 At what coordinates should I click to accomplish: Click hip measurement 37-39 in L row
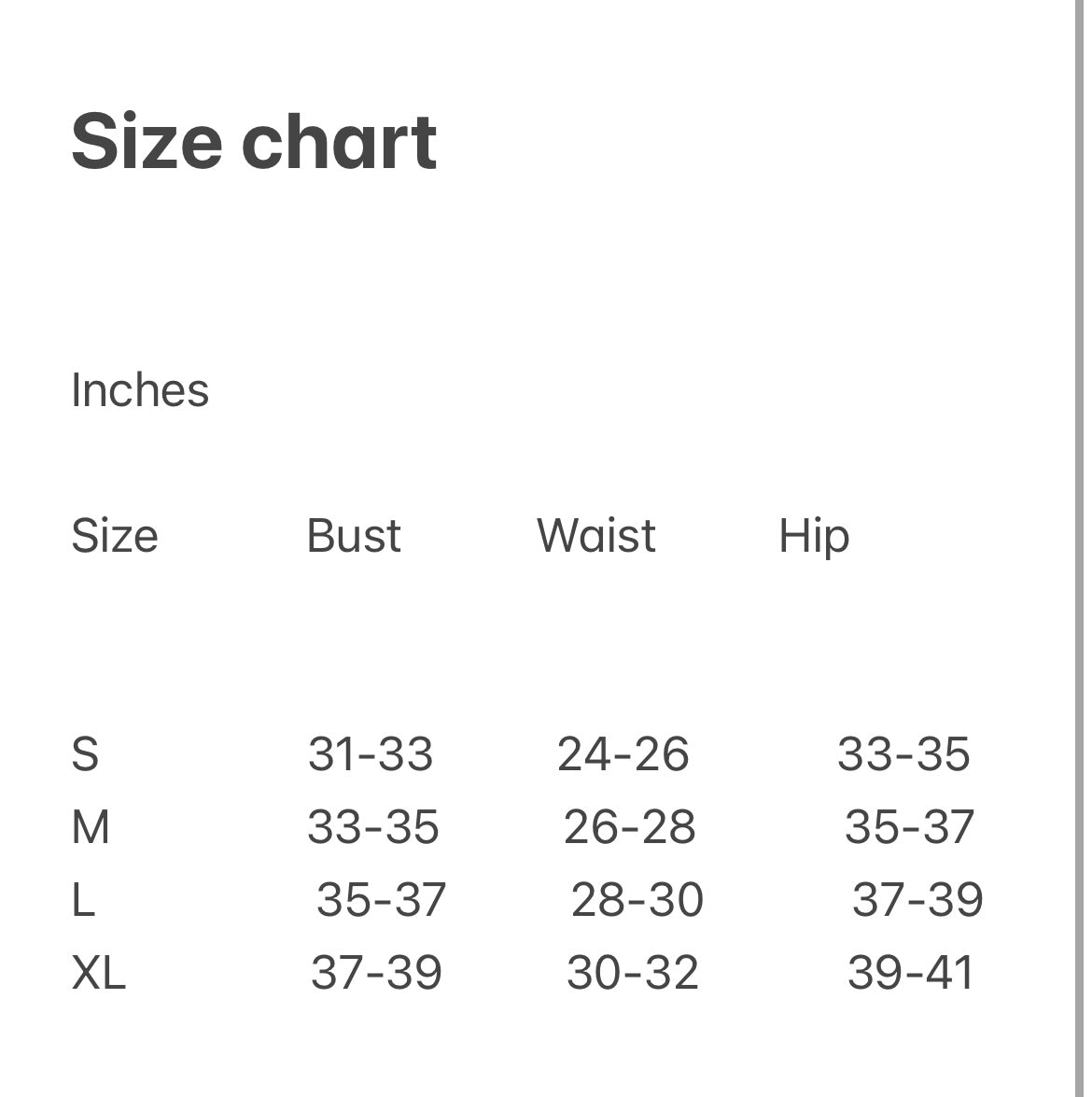(x=917, y=900)
